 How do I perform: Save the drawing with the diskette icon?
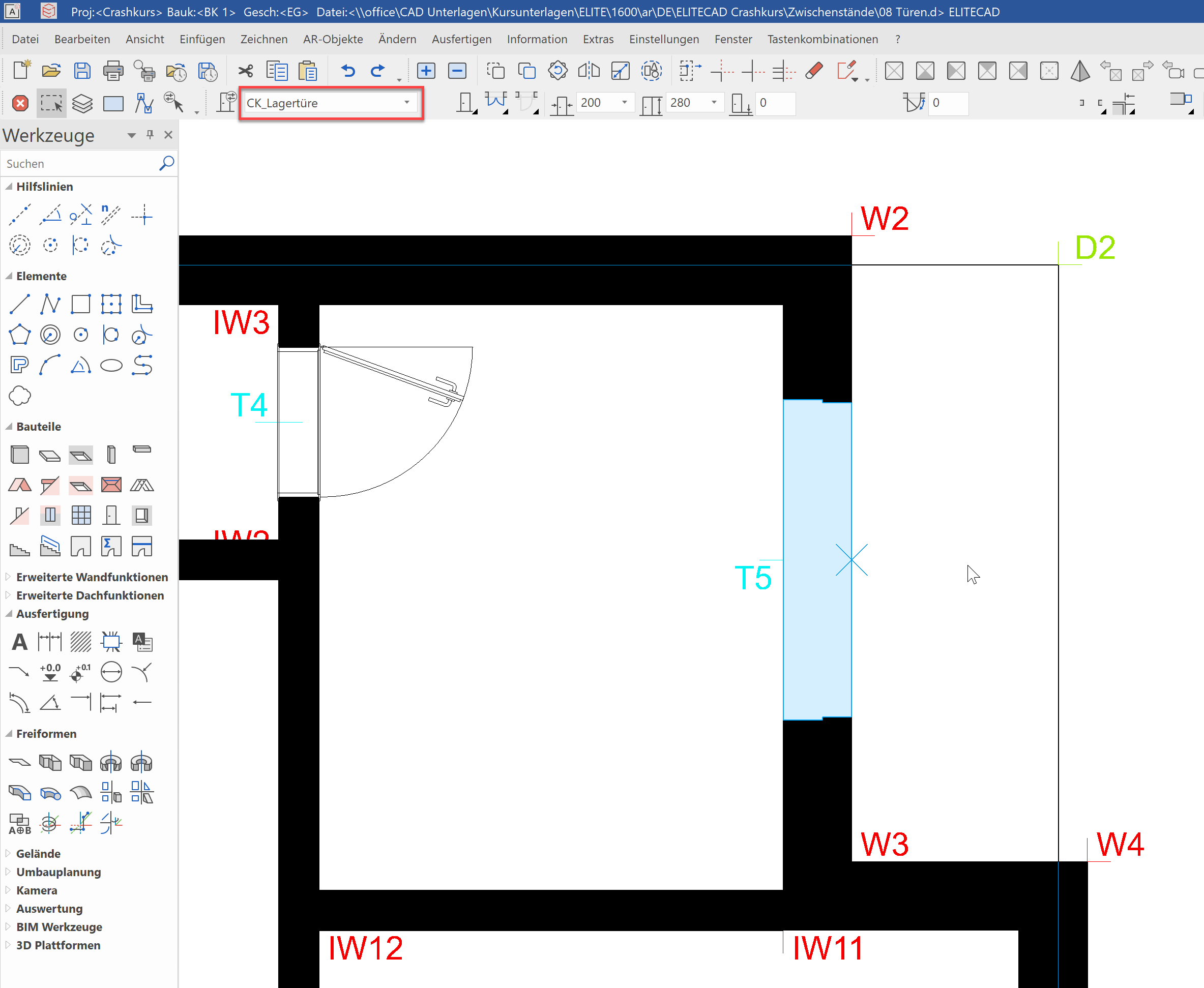82,71
